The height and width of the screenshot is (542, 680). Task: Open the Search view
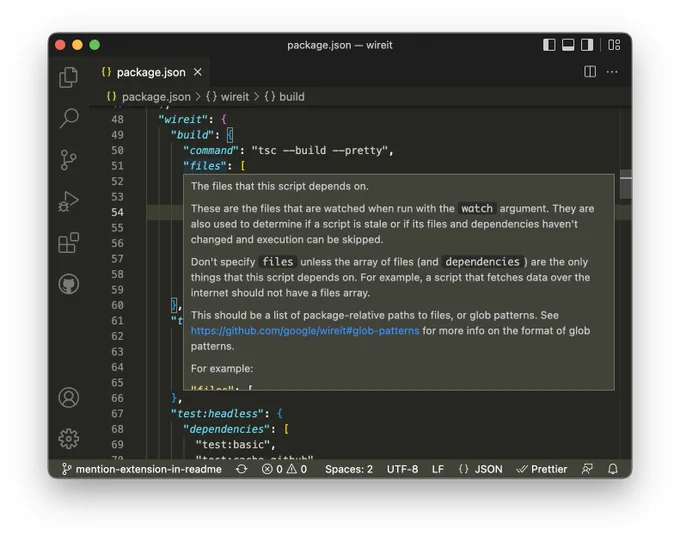[69, 118]
